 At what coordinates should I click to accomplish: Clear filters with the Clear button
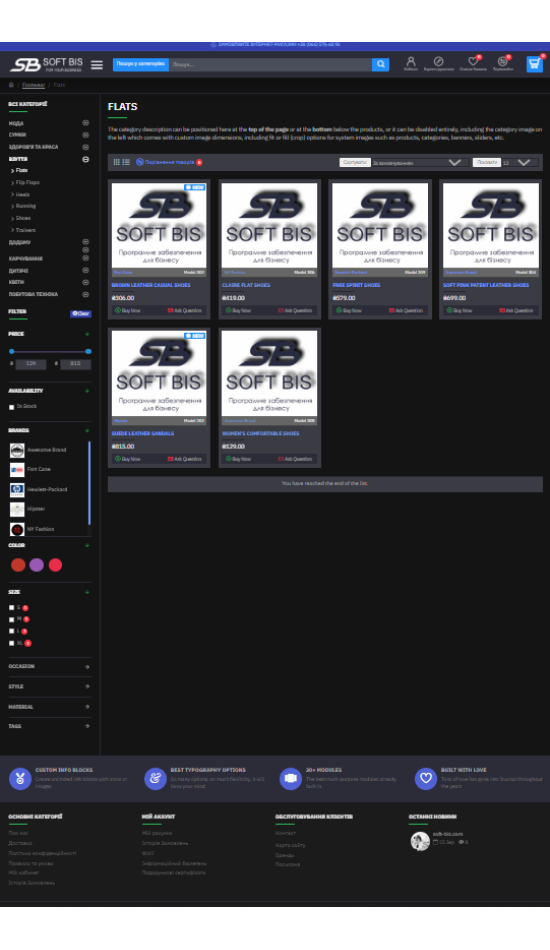click(81, 314)
